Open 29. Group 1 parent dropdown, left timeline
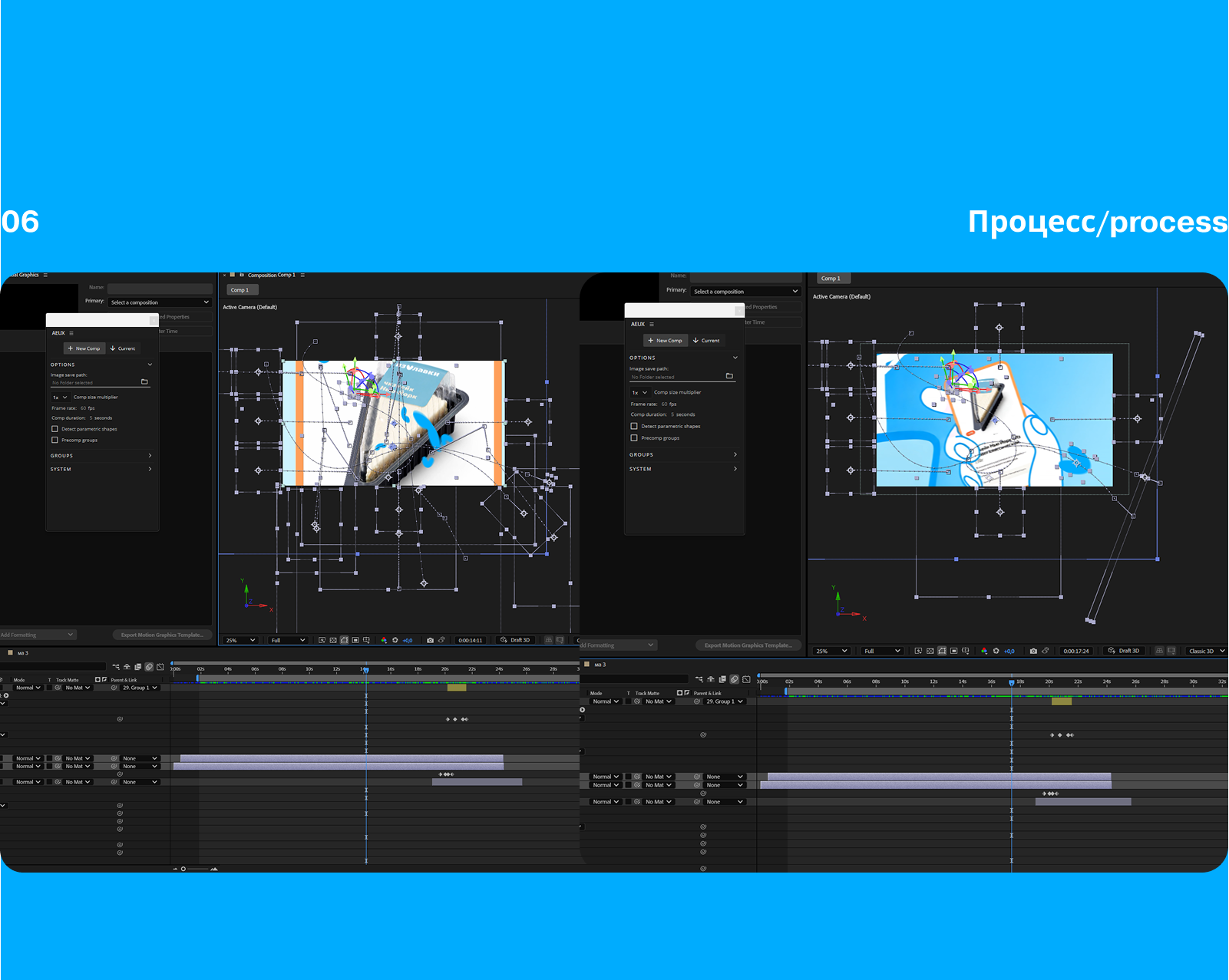This screenshot has height=980, width=1229. click(140, 688)
